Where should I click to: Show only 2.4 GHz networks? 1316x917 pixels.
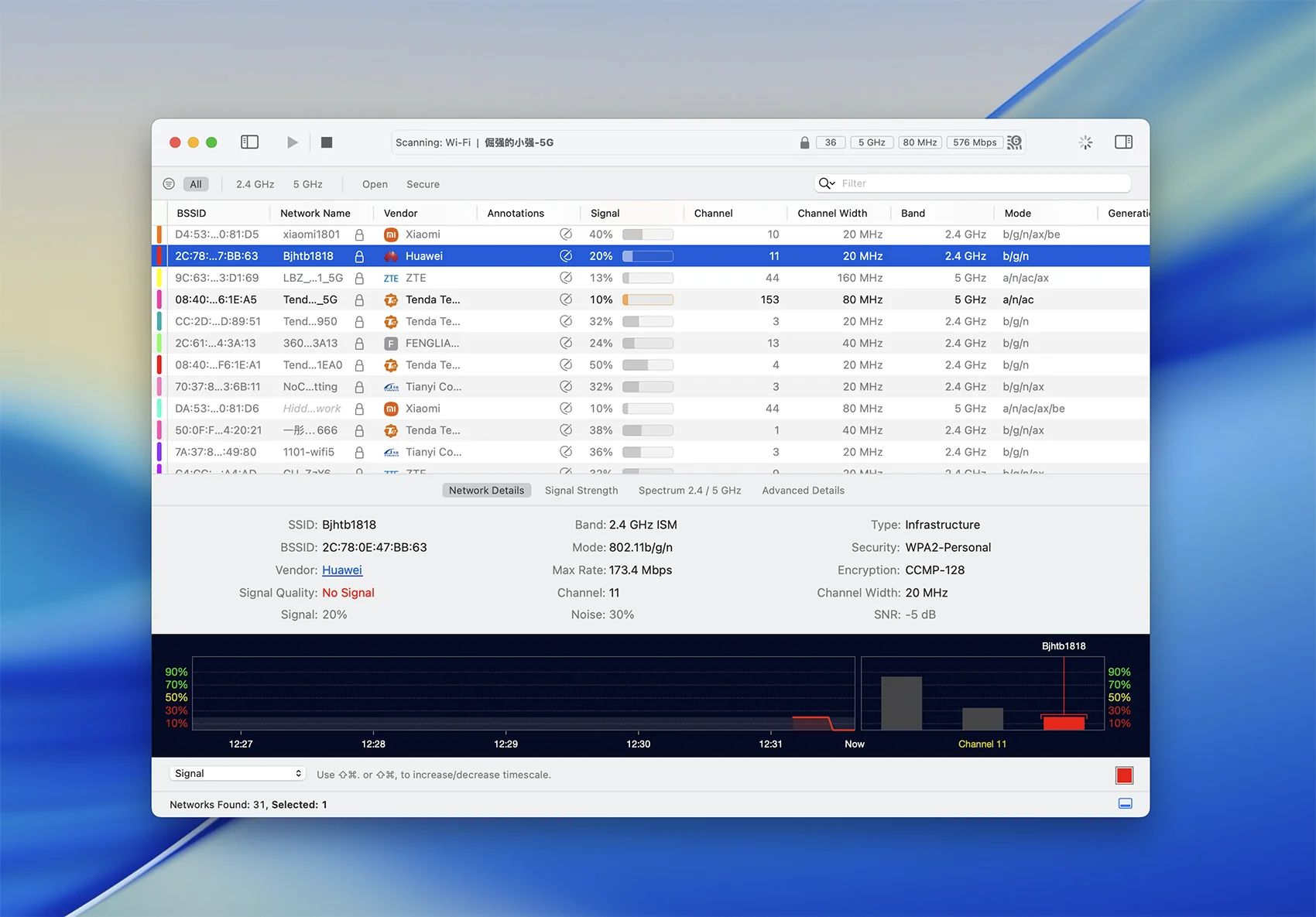pos(255,184)
